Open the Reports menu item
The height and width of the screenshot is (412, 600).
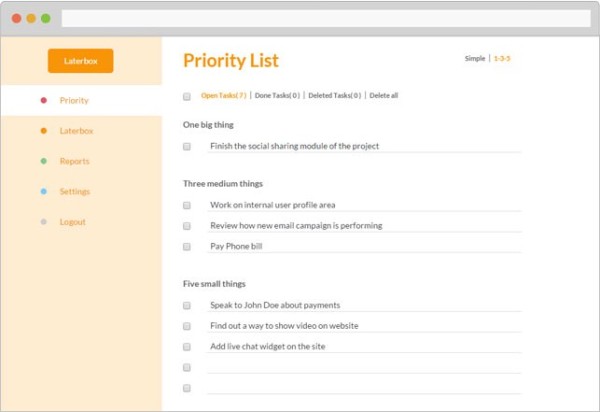coord(74,161)
